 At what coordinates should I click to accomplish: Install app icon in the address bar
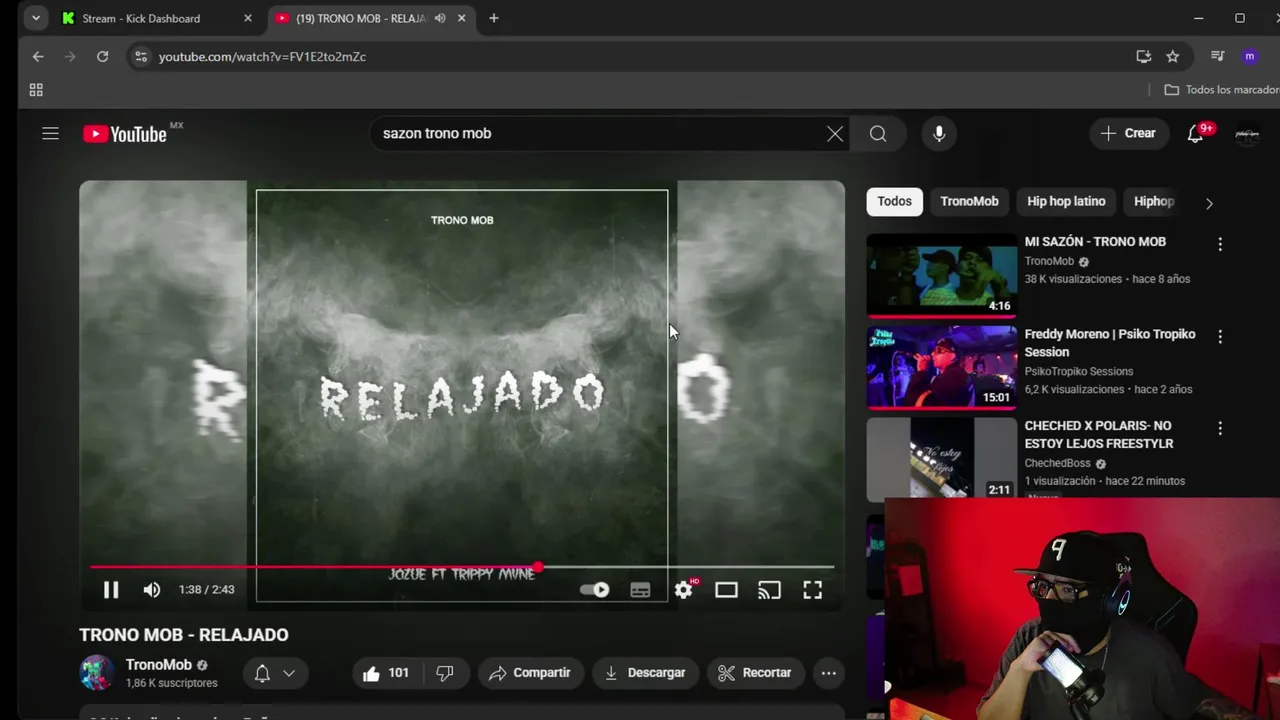point(1144,57)
